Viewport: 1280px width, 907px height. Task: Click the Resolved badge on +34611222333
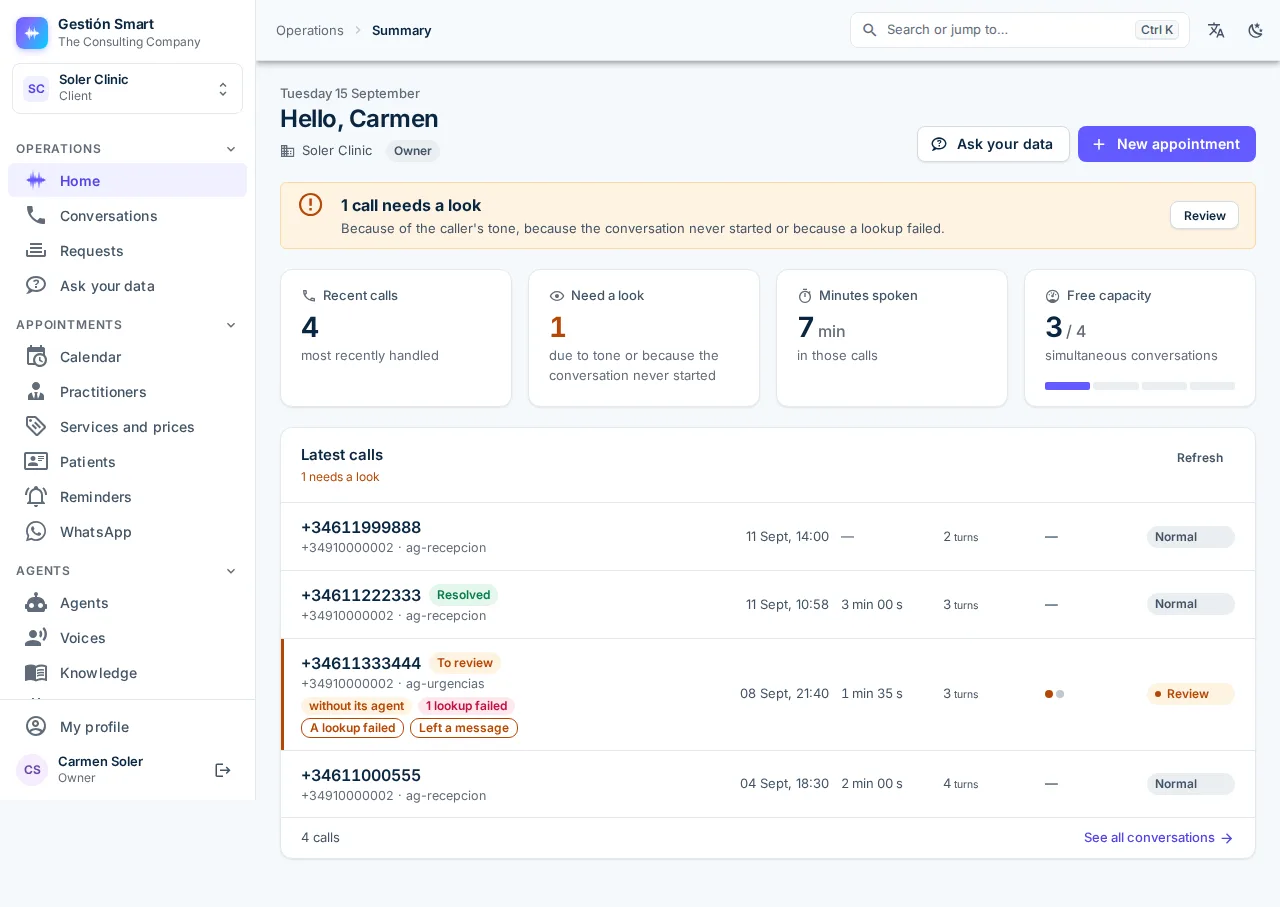point(463,595)
